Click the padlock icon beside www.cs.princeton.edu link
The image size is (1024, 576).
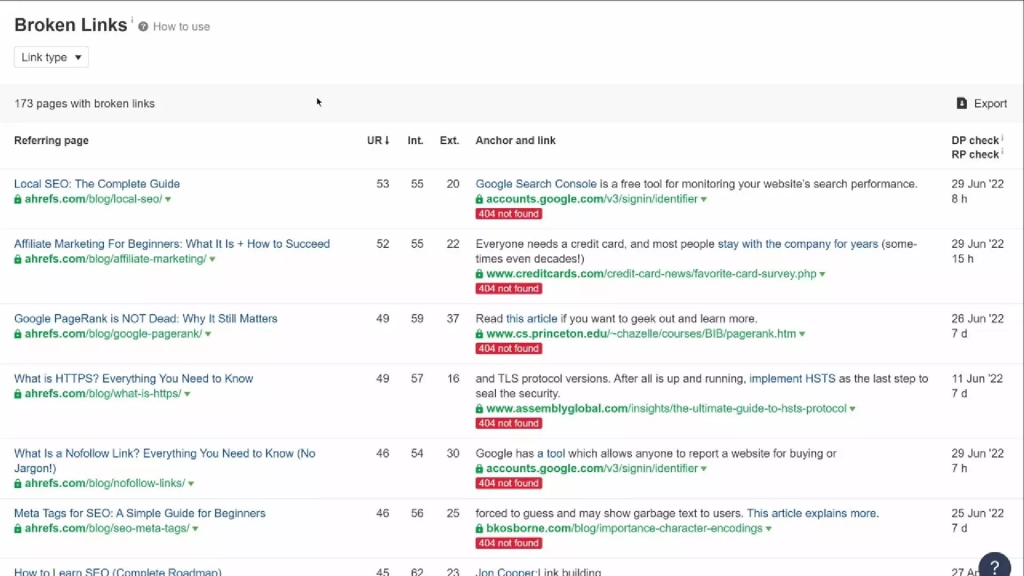pyautogui.click(x=479, y=334)
